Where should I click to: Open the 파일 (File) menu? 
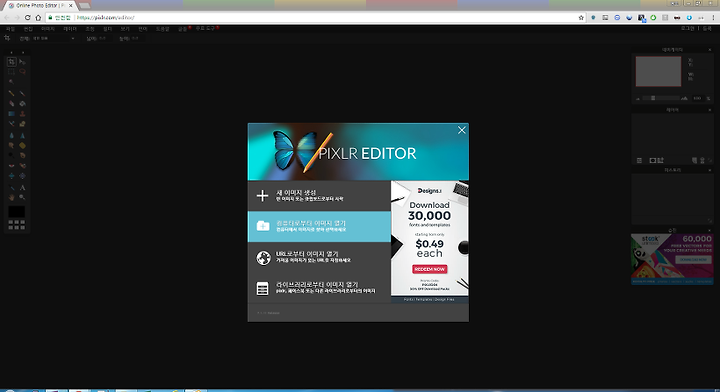click(11, 29)
